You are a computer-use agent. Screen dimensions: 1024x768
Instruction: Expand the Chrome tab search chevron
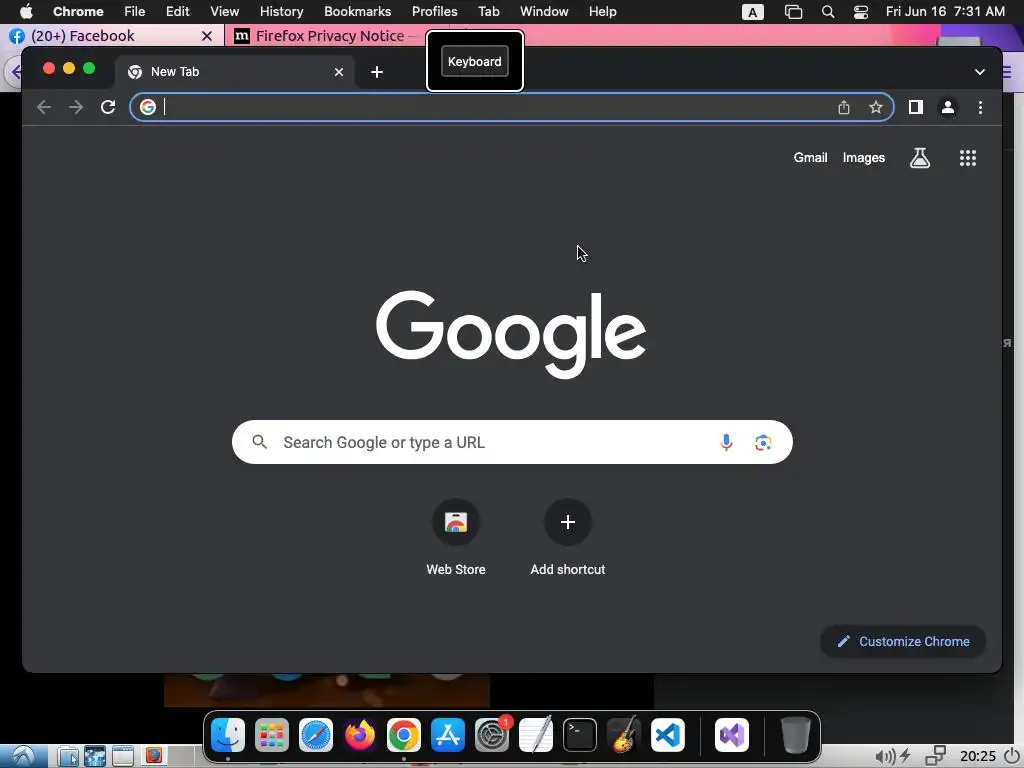point(979,72)
